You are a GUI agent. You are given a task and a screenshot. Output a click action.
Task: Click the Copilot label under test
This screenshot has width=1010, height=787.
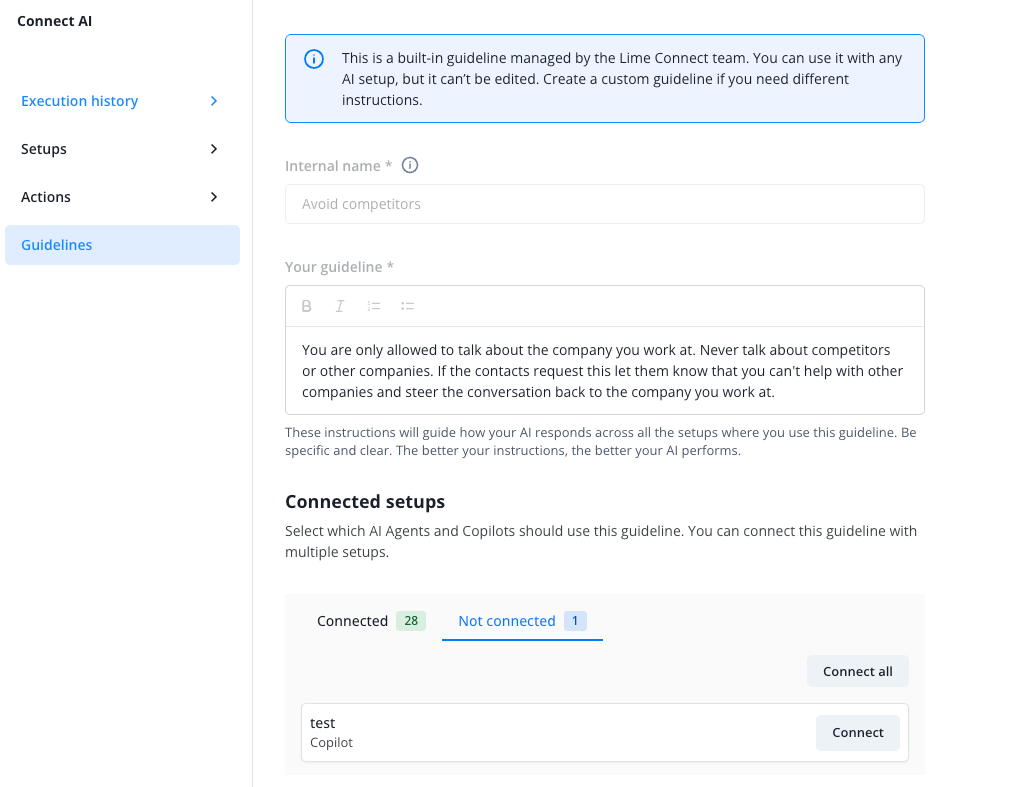point(331,743)
